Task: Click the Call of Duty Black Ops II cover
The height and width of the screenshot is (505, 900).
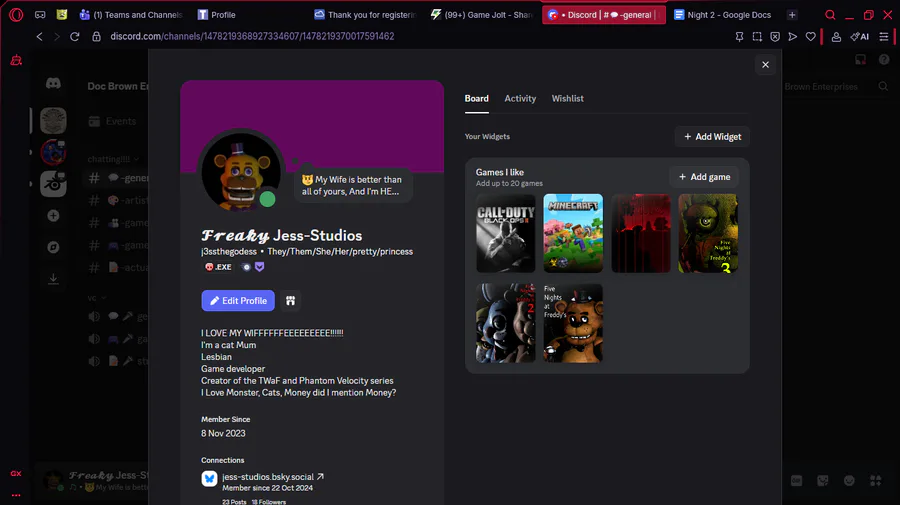Action: (x=506, y=233)
